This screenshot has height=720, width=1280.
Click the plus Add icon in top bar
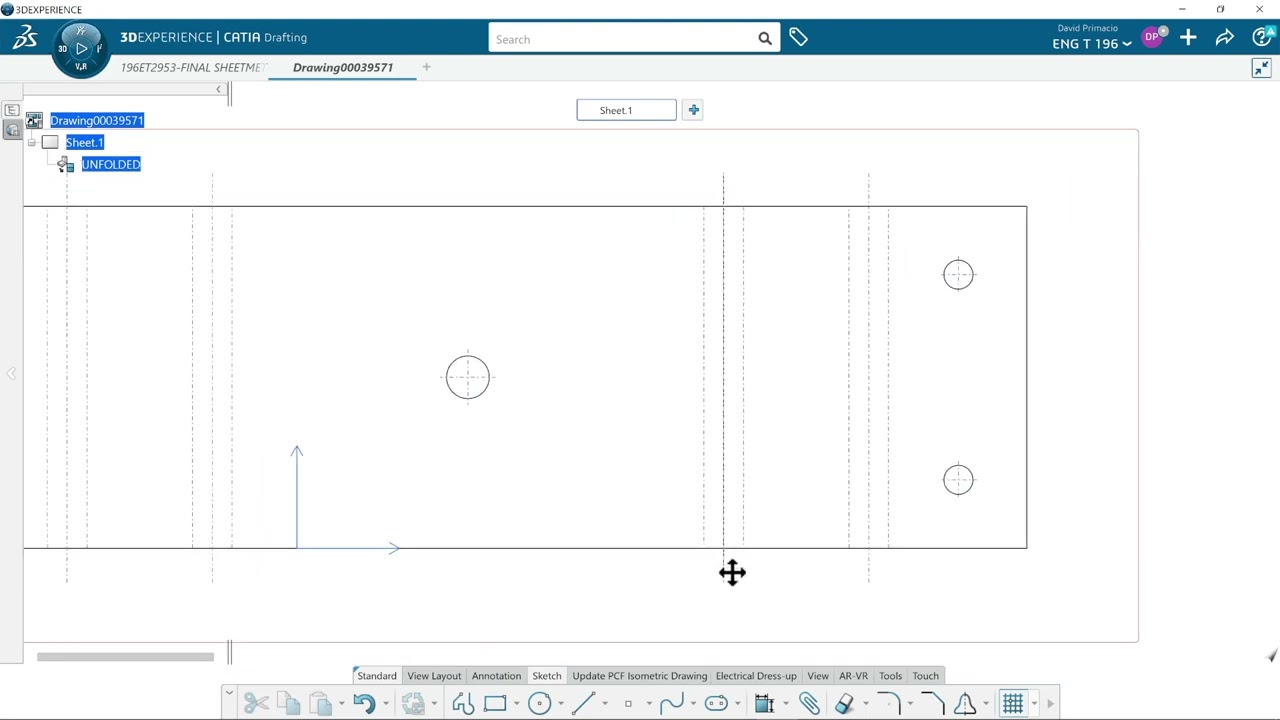point(1188,38)
